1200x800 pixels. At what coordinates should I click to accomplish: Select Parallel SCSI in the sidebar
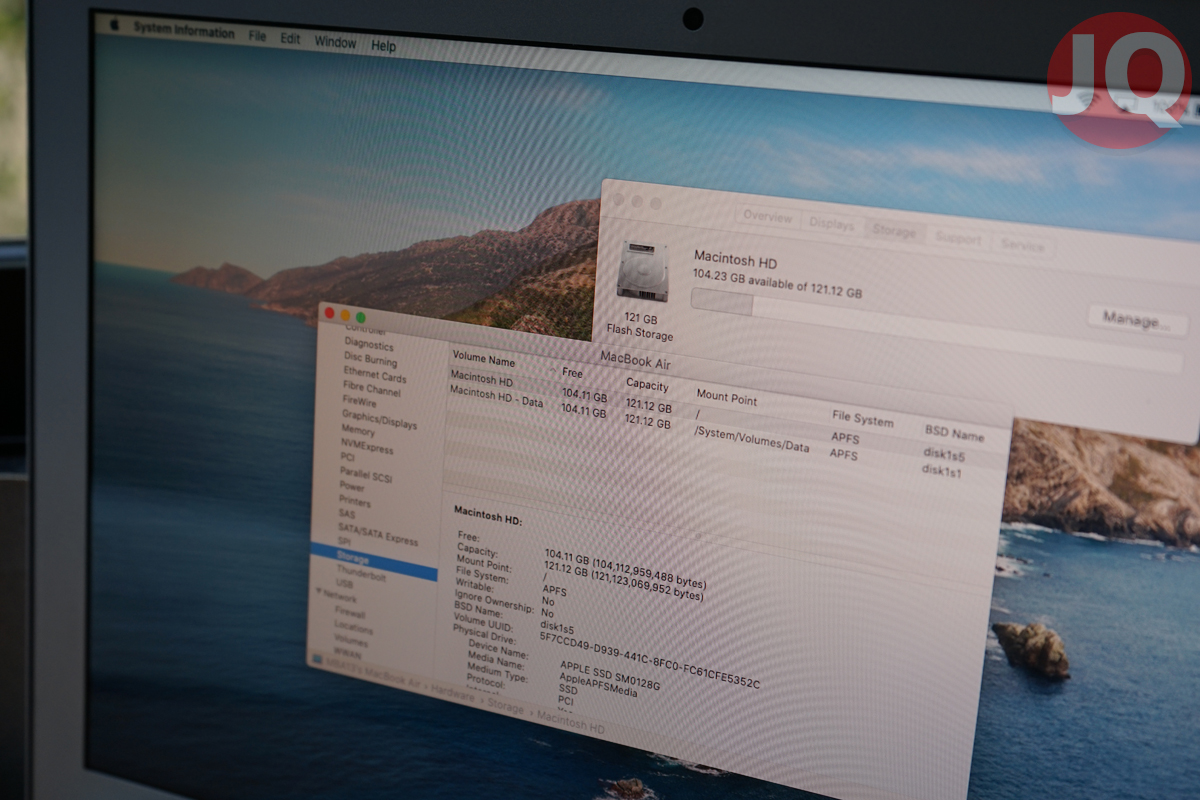click(x=366, y=474)
